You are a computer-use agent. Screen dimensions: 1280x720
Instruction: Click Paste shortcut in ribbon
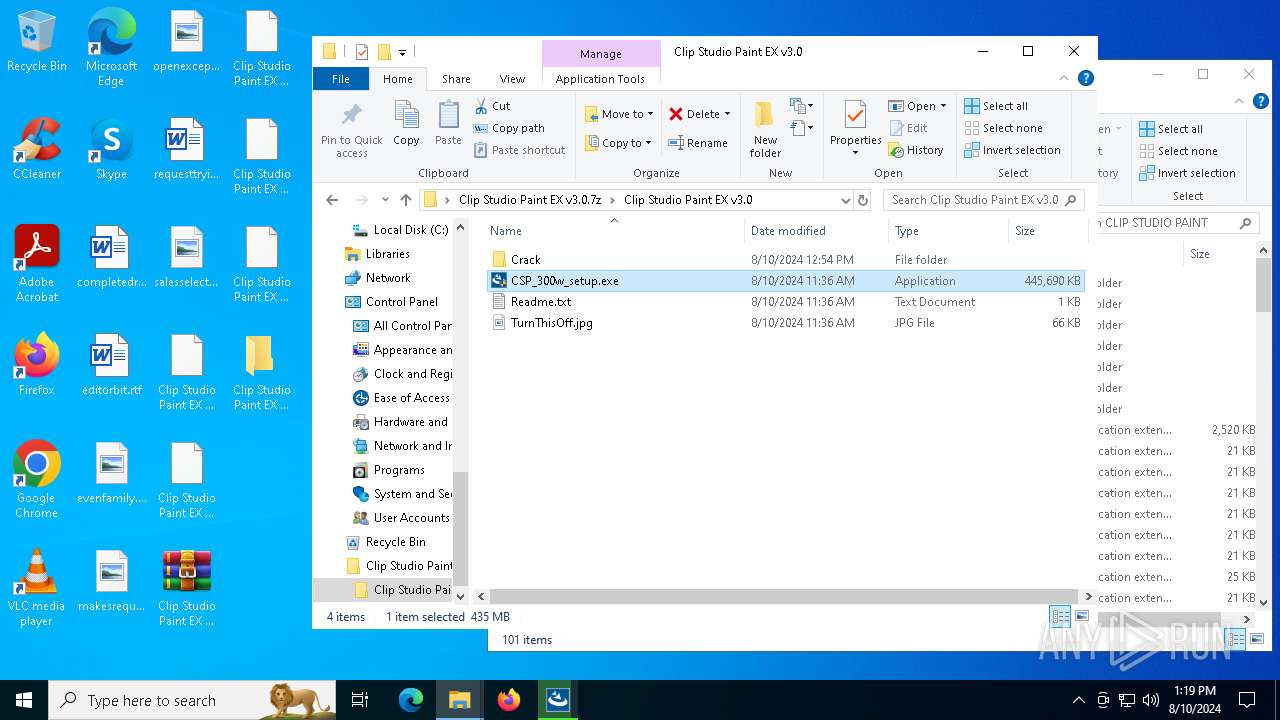(519, 150)
